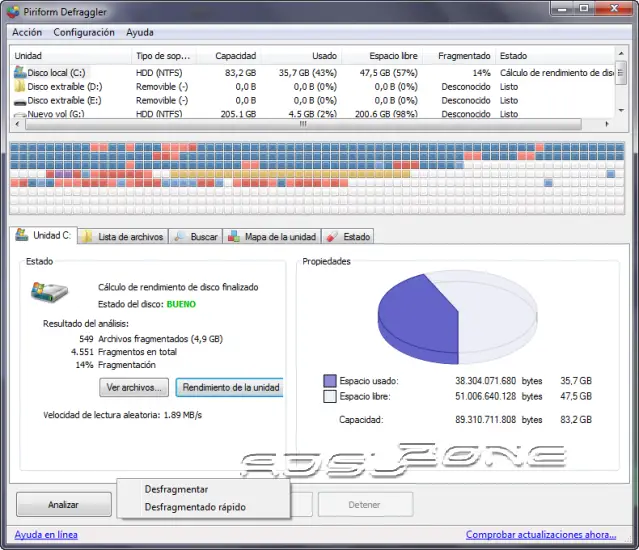Click the Espacio usado purple color swatch
This screenshot has height=550, width=639.
pos(330,381)
